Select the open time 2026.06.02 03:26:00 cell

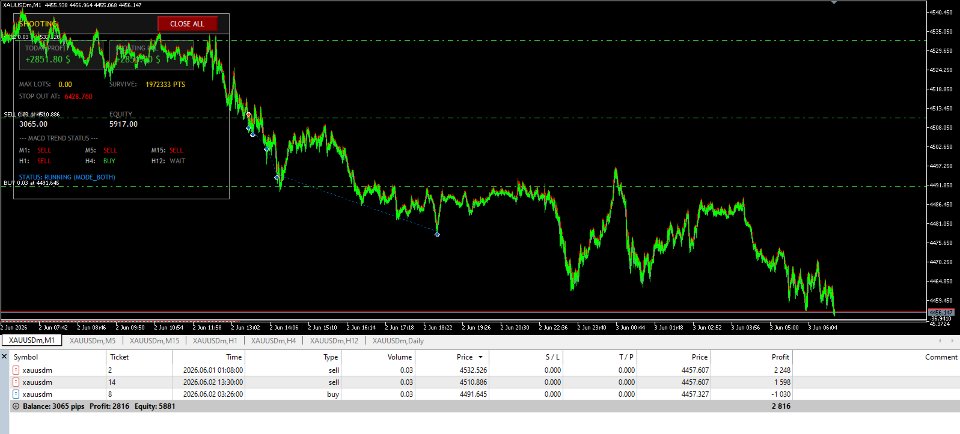pyautogui.click(x=213, y=395)
